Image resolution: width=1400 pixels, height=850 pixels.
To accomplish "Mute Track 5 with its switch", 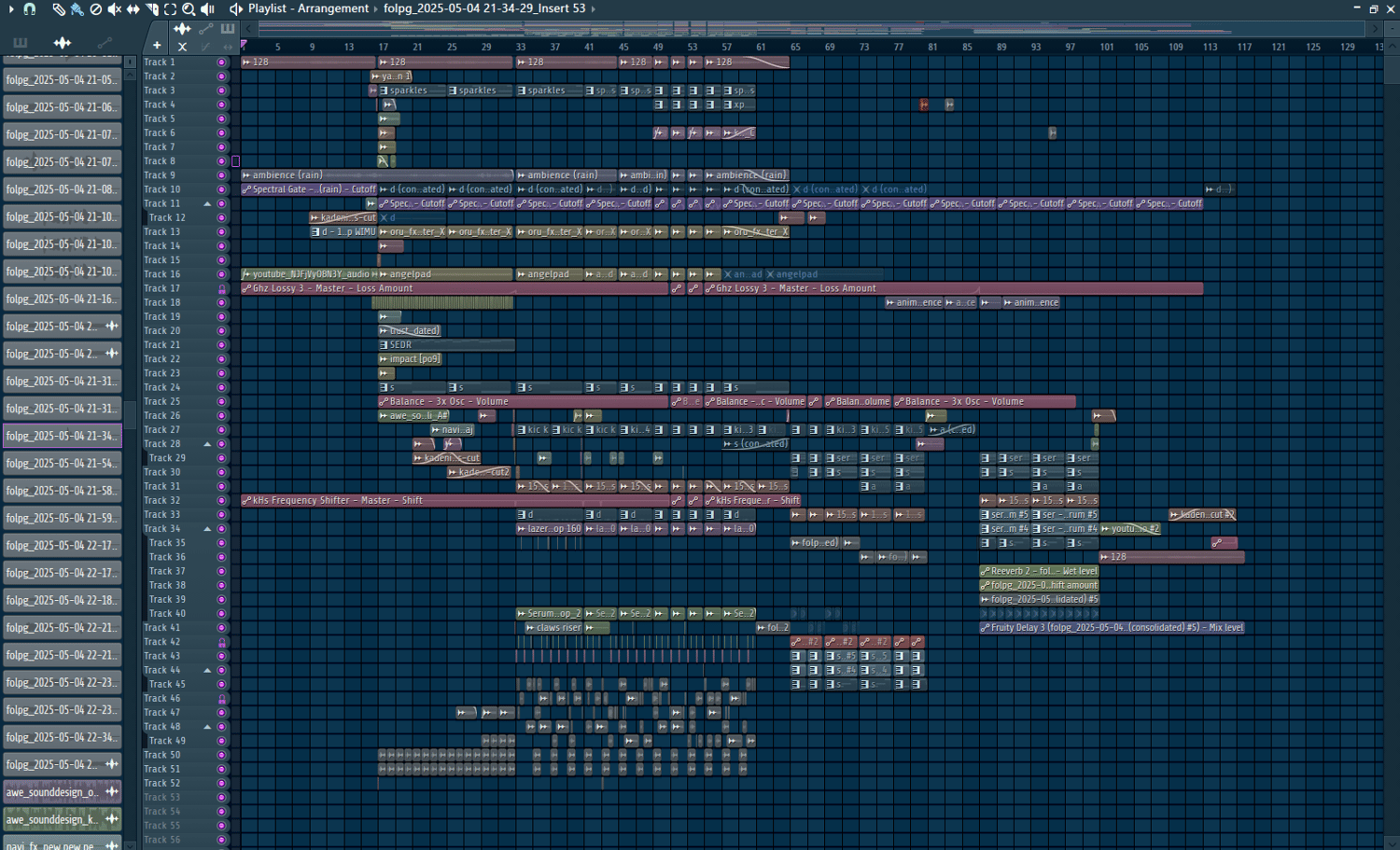I will (221, 118).
